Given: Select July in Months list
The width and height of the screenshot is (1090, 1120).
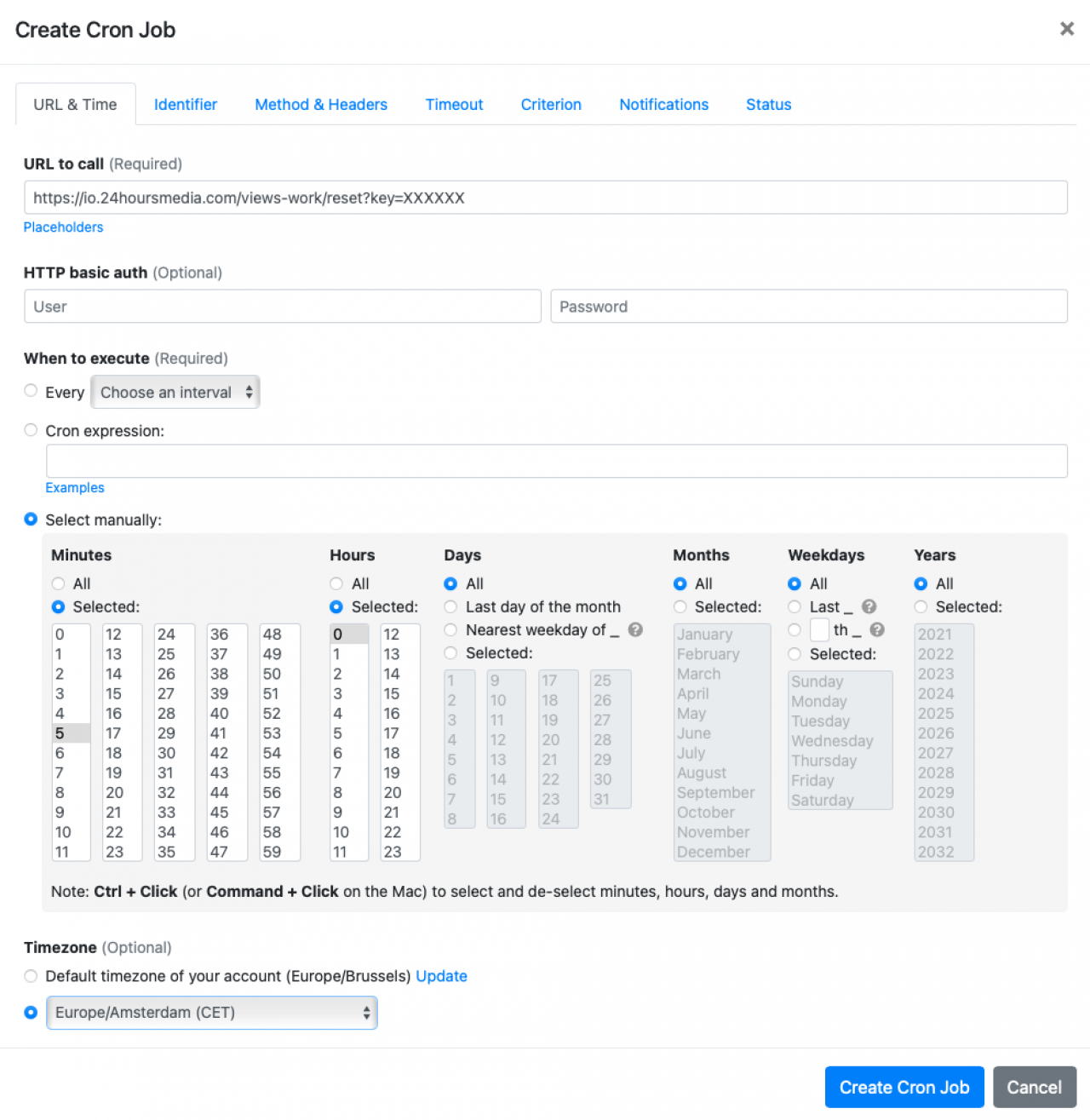Looking at the screenshot, I should point(721,753).
